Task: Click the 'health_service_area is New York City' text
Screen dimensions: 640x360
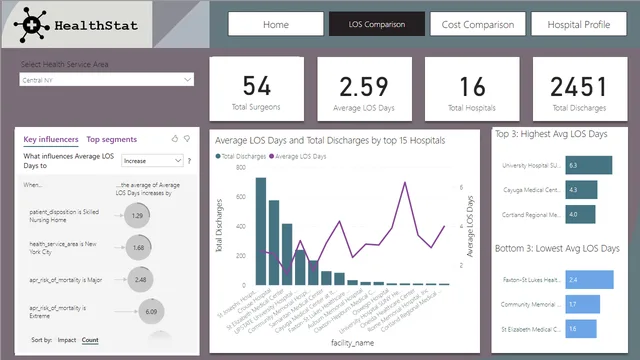Action: click(63, 248)
